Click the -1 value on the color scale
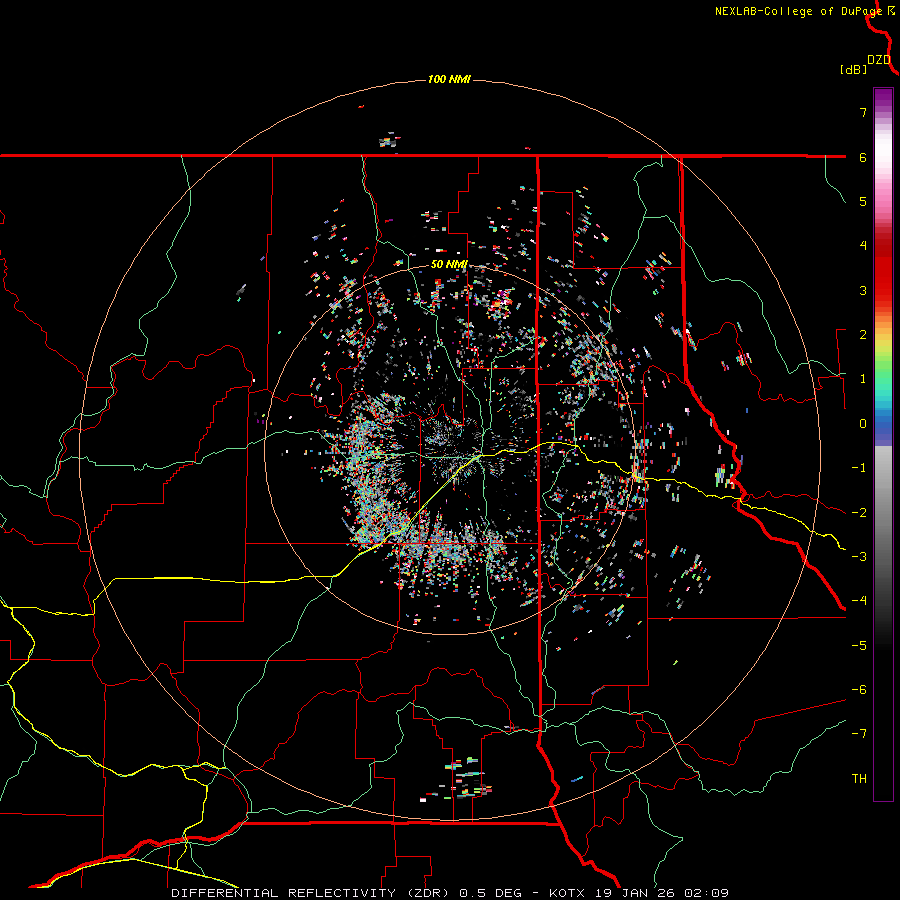Image resolution: width=900 pixels, height=900 pixels. (859, 468)
